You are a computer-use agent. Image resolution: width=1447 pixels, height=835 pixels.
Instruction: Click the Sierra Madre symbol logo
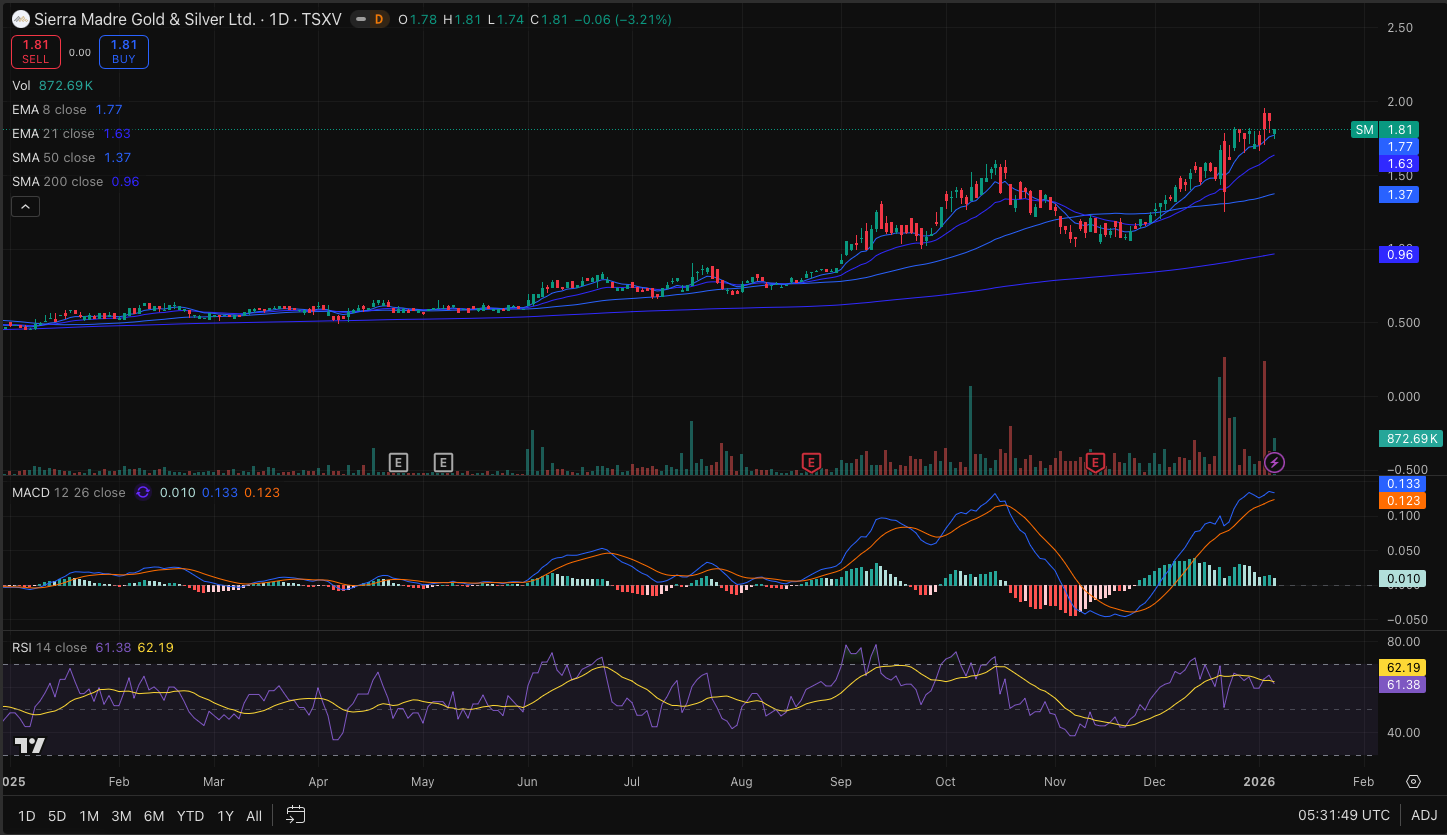(20, 19)
